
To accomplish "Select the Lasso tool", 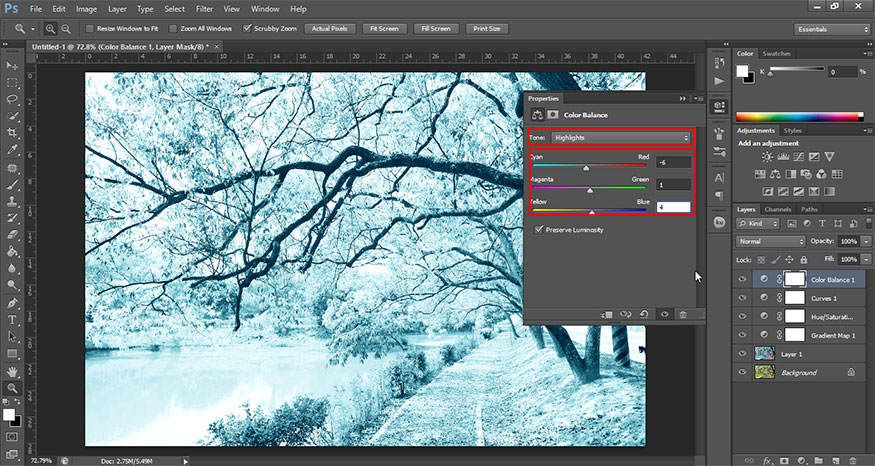I will pyautogui.click(x=12, y=99).
